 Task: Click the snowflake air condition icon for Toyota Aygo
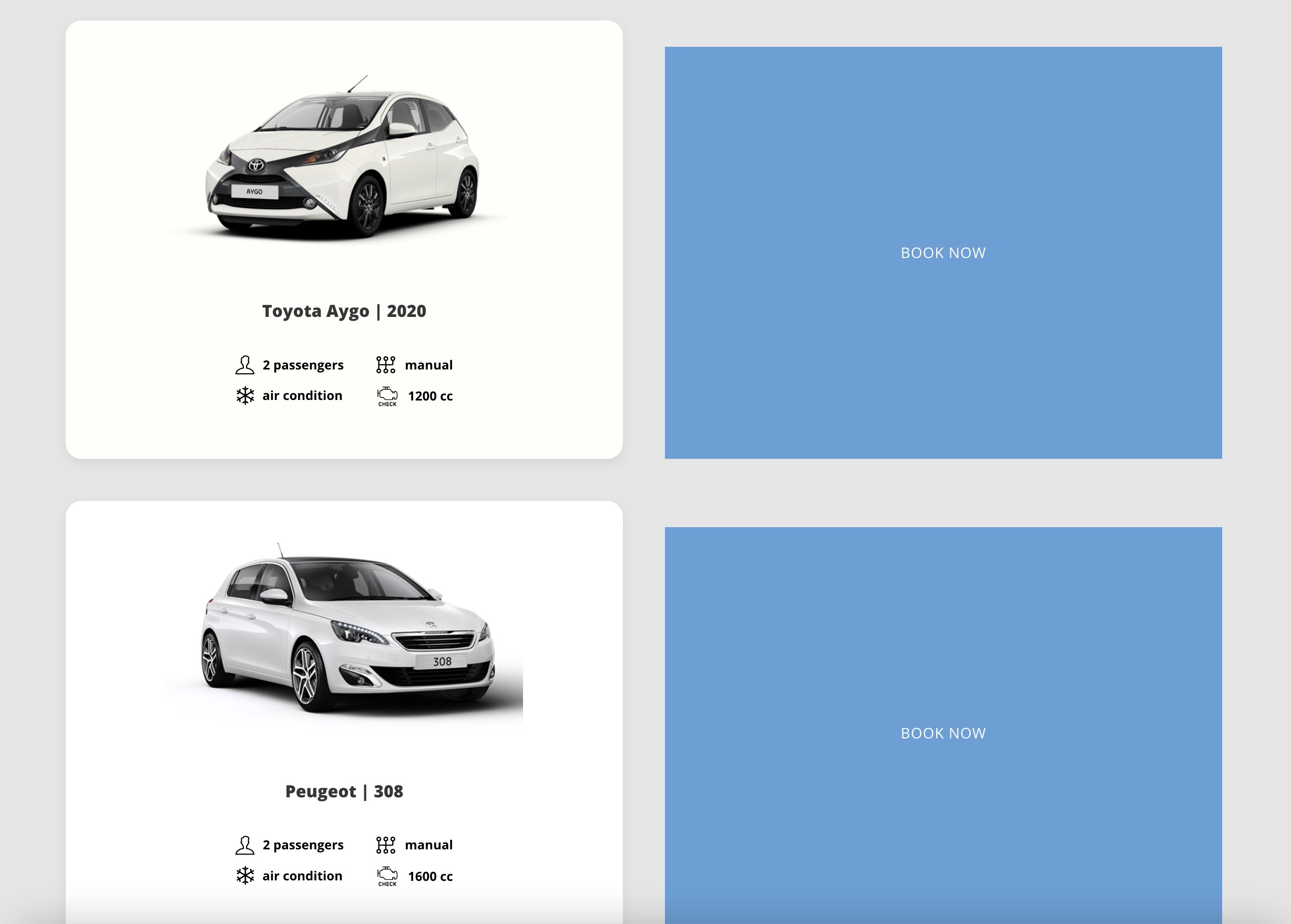pos(245,395)
